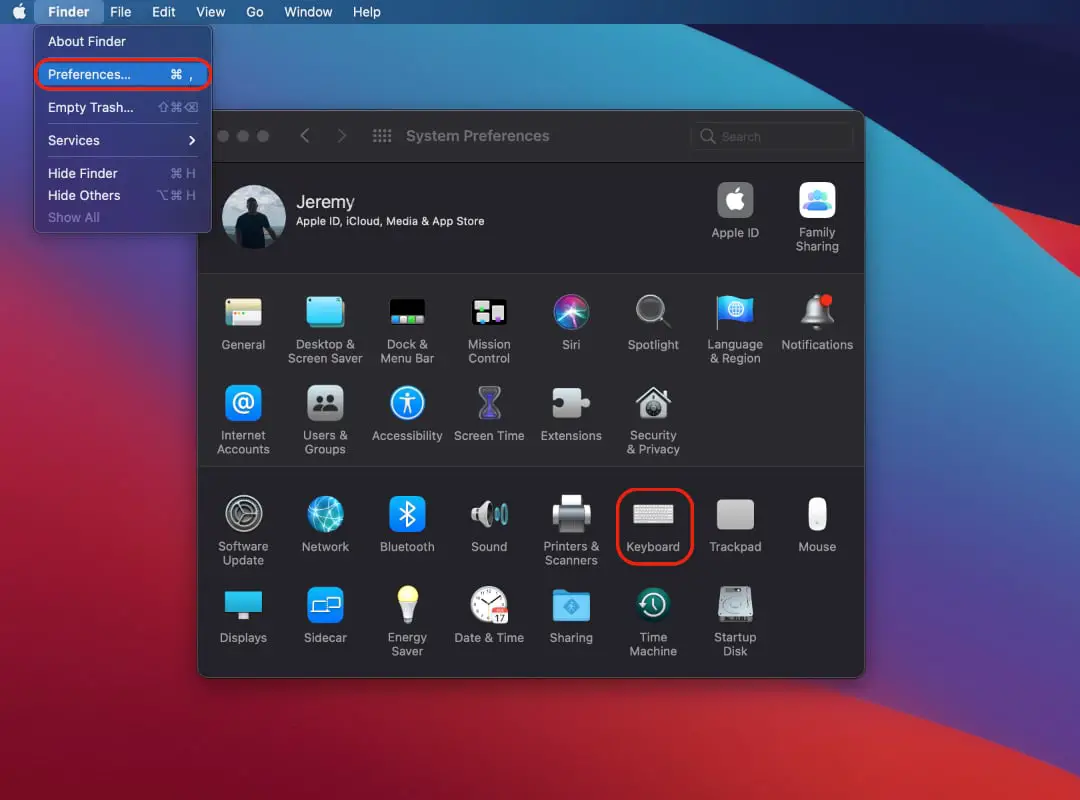Screen dimensions: 1080x800
Task: Open Spotlight preferences
Action: [653, 323]
